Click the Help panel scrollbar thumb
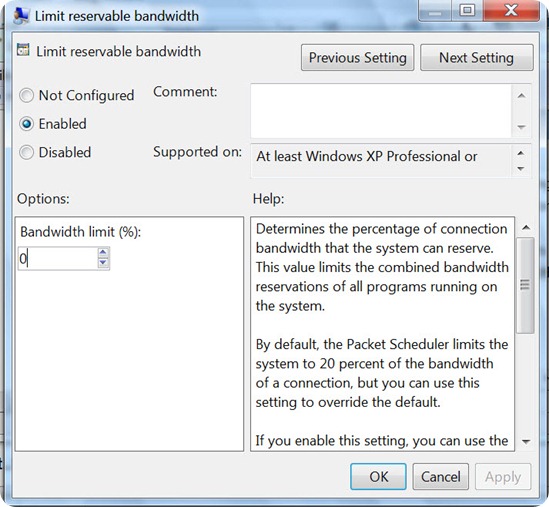The height and width of the screenshot is (507, 549). click(525, 285)
